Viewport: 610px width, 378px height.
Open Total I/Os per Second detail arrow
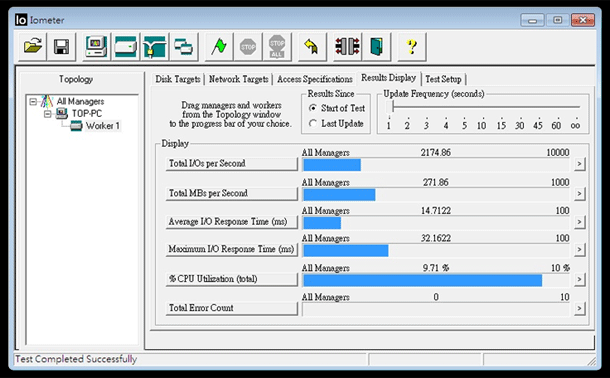[x=579, y=164]
